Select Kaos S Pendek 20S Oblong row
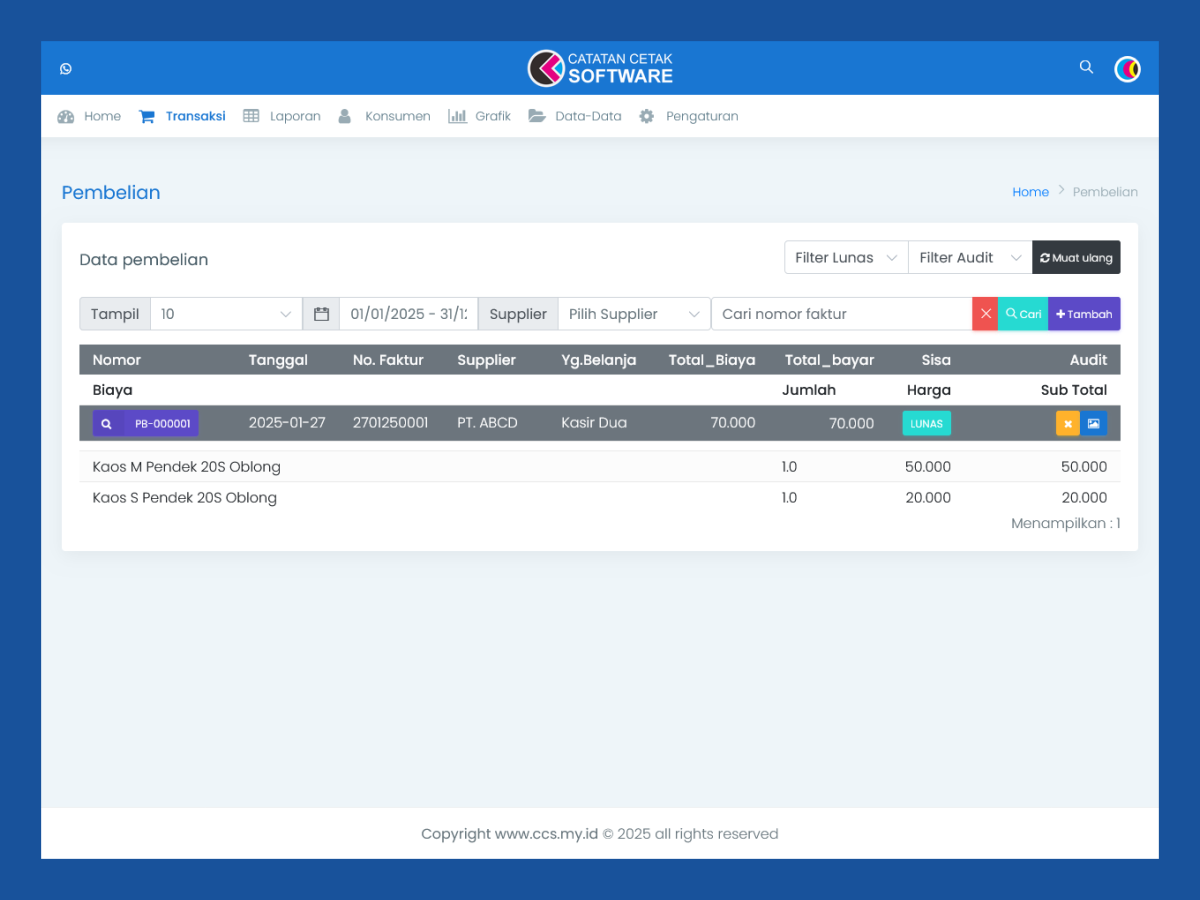 pos(600,498)
